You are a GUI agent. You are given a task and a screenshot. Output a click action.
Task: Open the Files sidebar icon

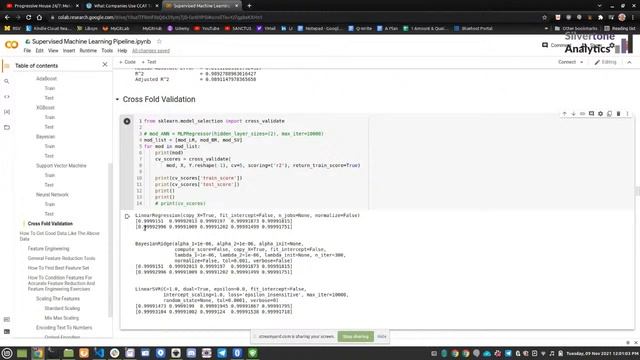[x=7, y=127]
